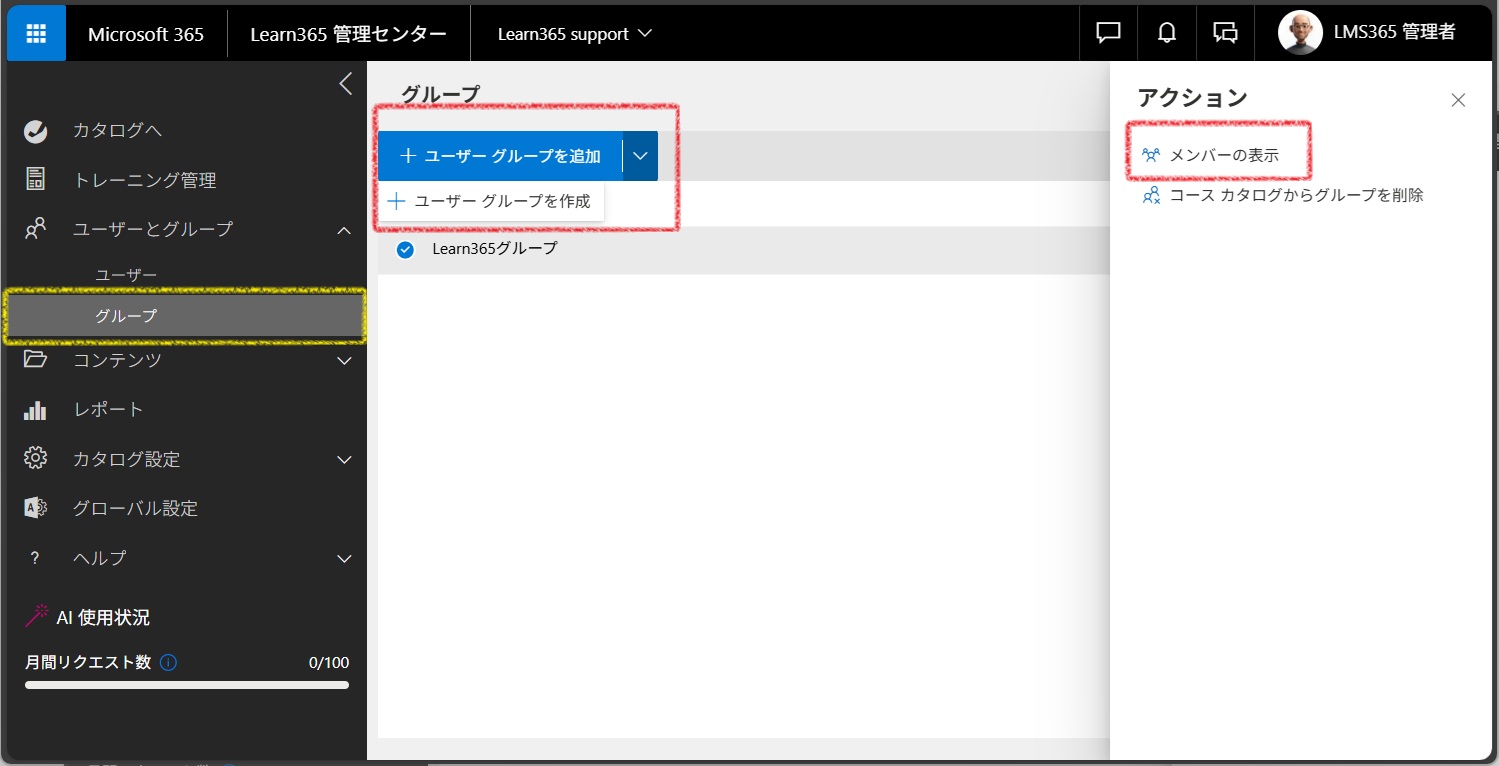1499x766 pixels.
Task: Click the plus icon on ユーザー グループを作成
Action: [x=396, y=201]
